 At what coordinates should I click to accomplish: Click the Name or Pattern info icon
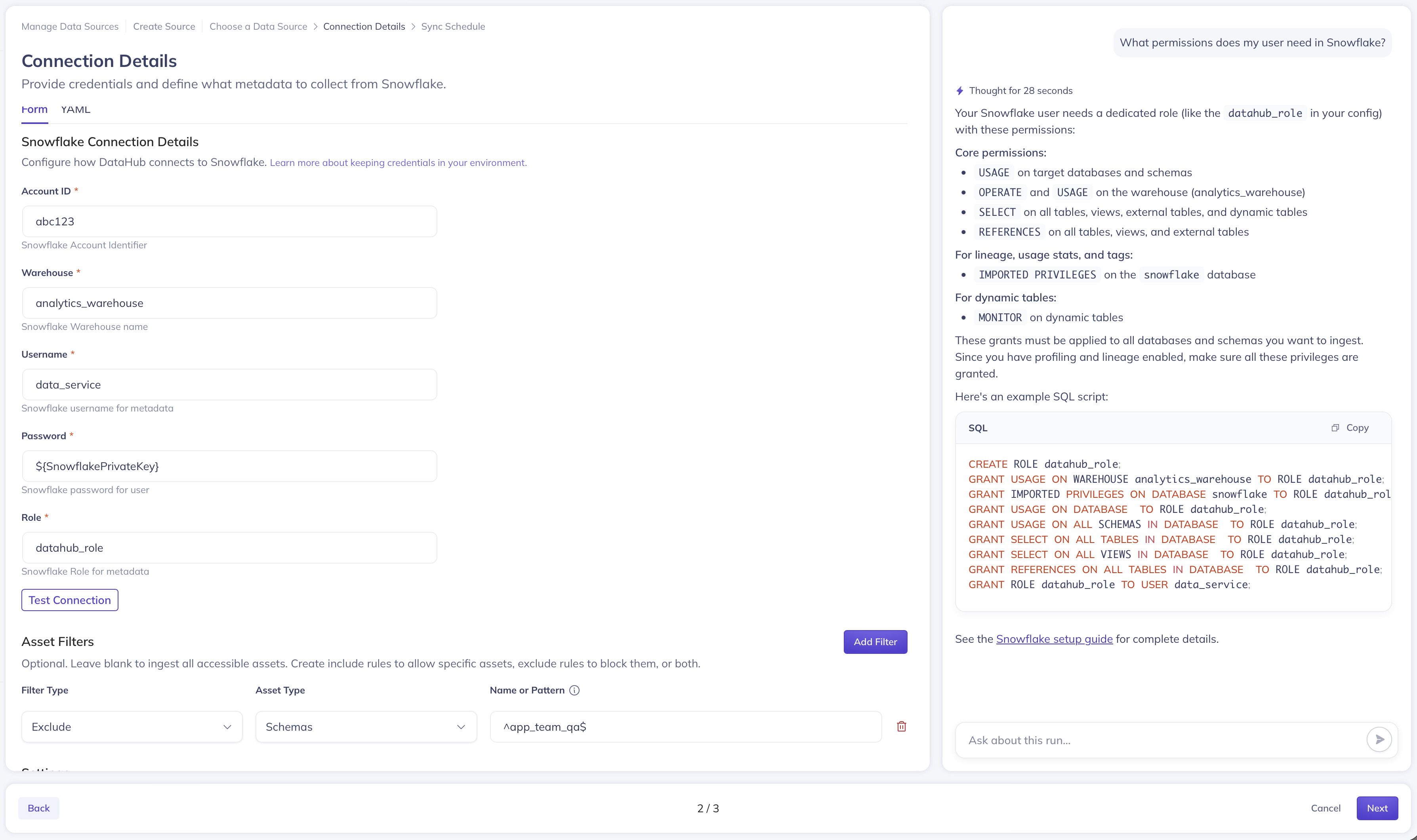[x=574, y=690]
